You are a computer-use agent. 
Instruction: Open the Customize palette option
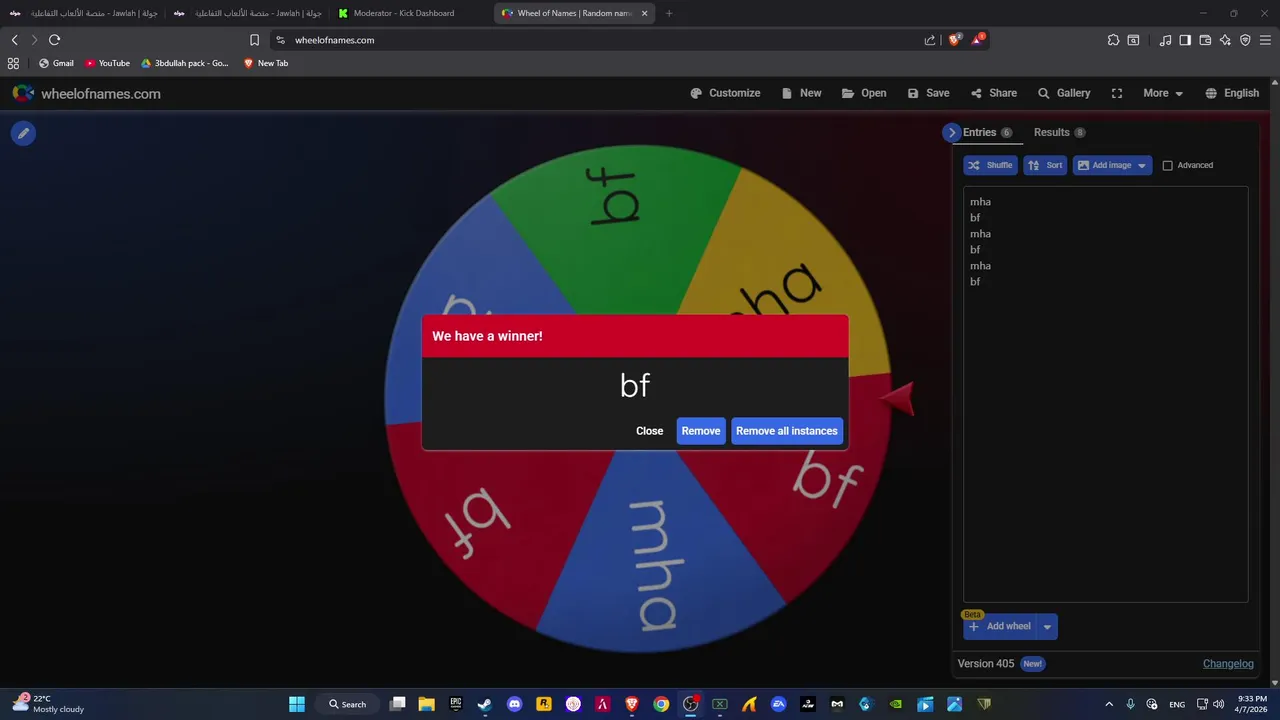(x=725, y=93)
